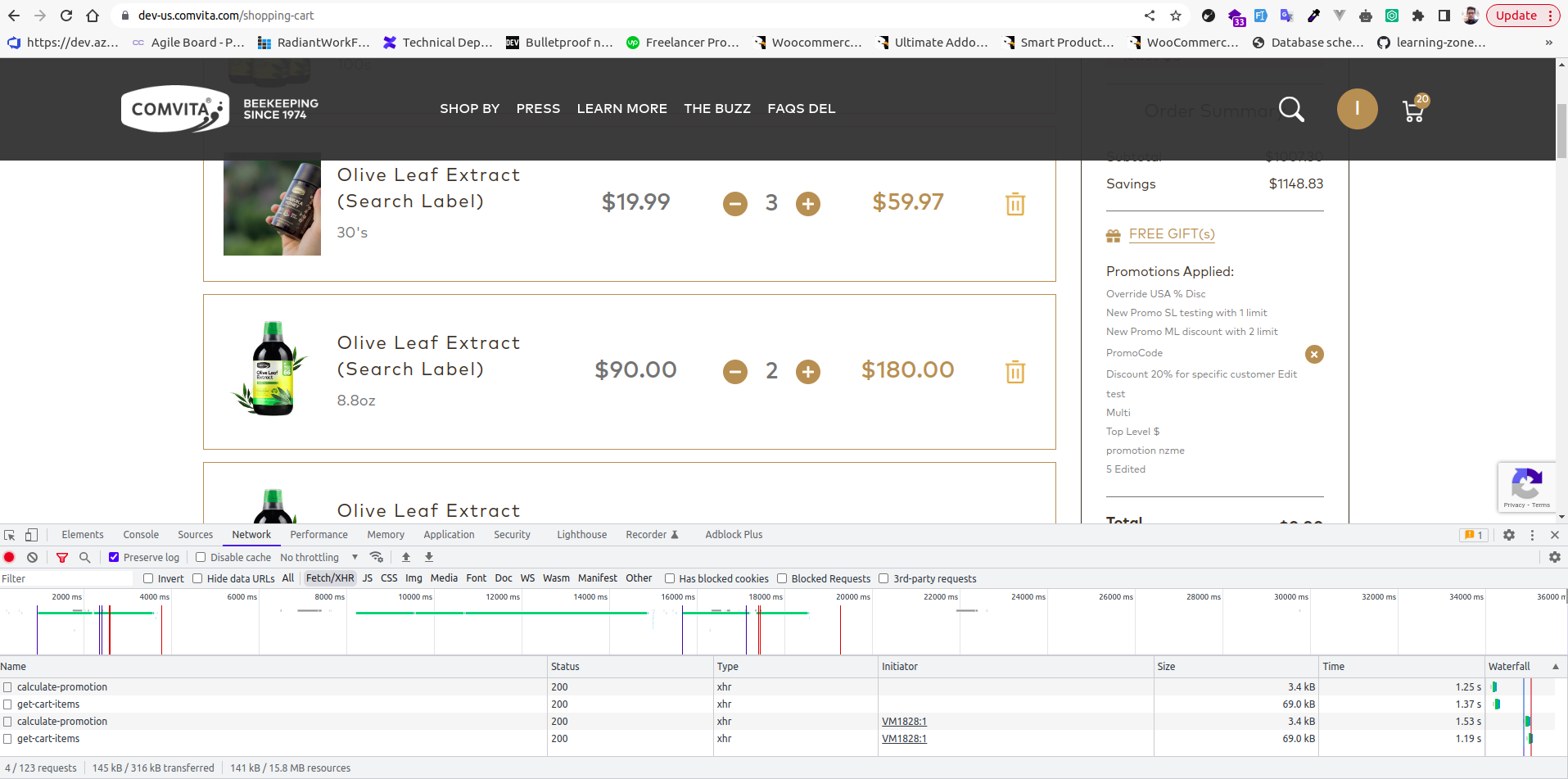Switch to the Console tab
Screen dimensions: 1568x779
(x=141, y=535)
